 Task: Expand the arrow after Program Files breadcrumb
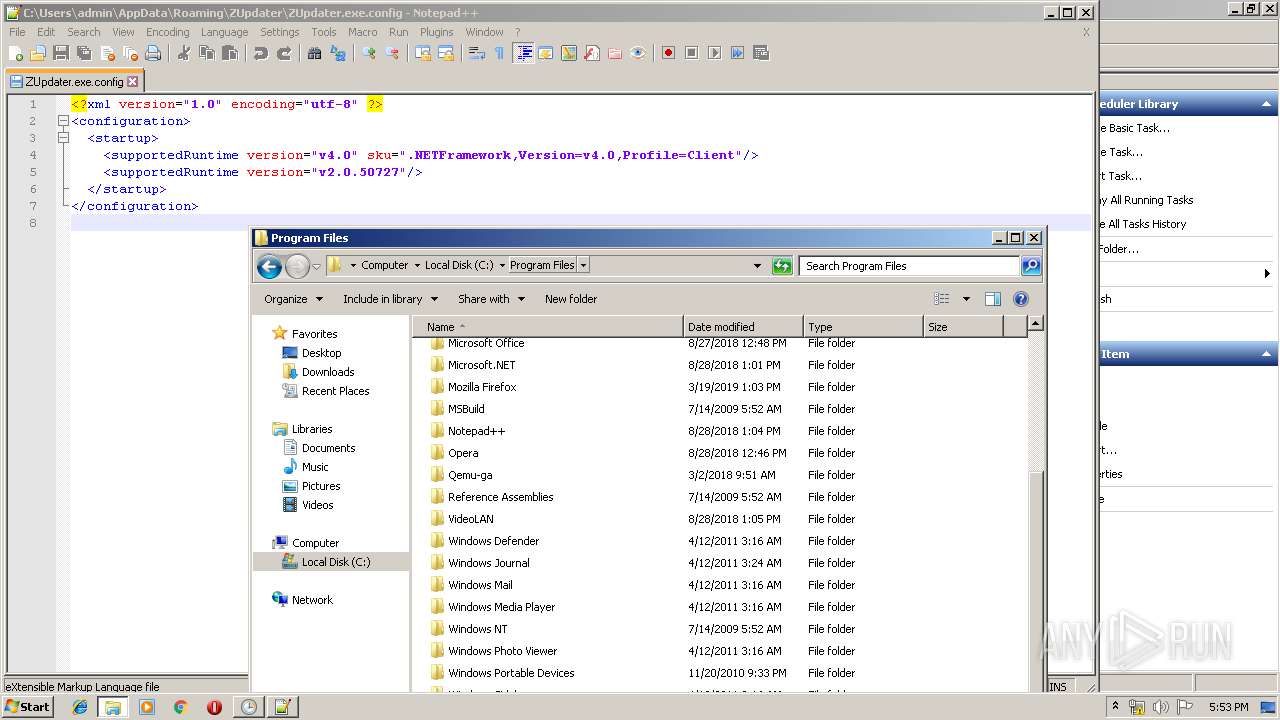point(584,266)
